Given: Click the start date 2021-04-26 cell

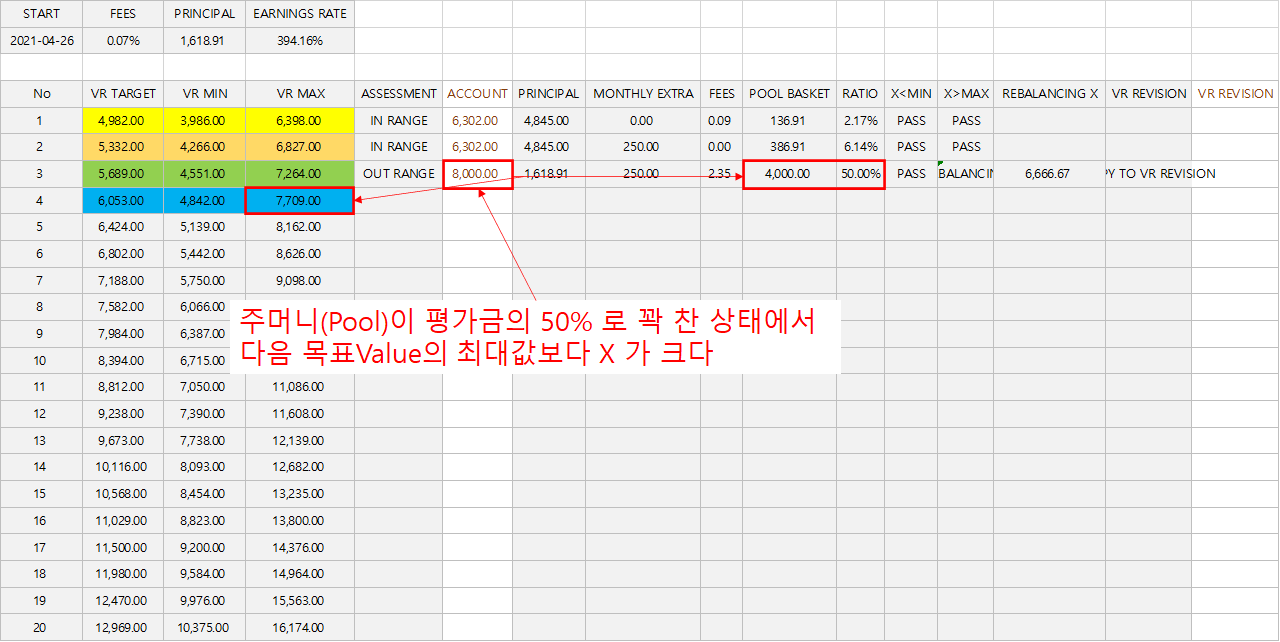Looking at the screenshot, I should pyautogui.click(x=41, y=41).
